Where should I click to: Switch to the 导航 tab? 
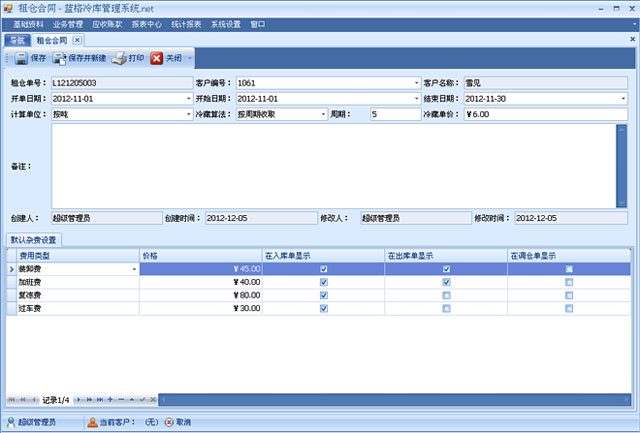(18, 40)
